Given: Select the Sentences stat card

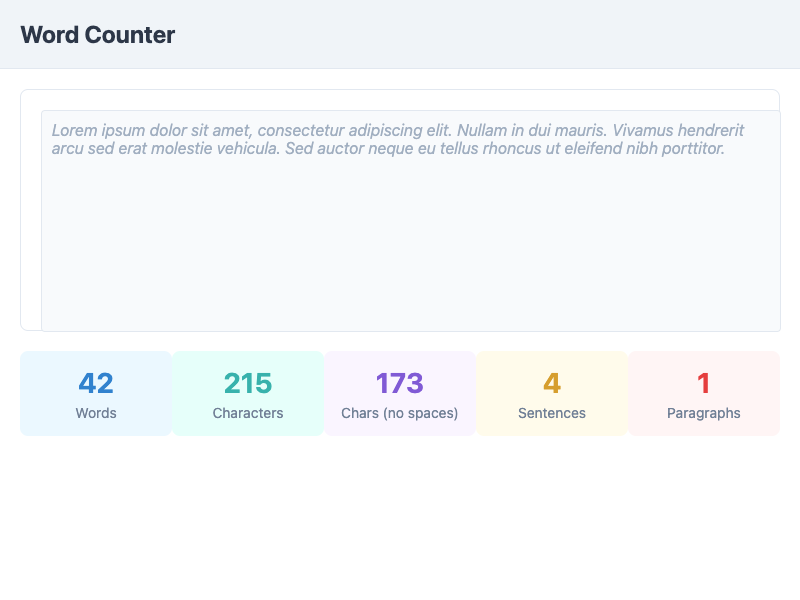Looking at the screenshot, I should (552, 392).
